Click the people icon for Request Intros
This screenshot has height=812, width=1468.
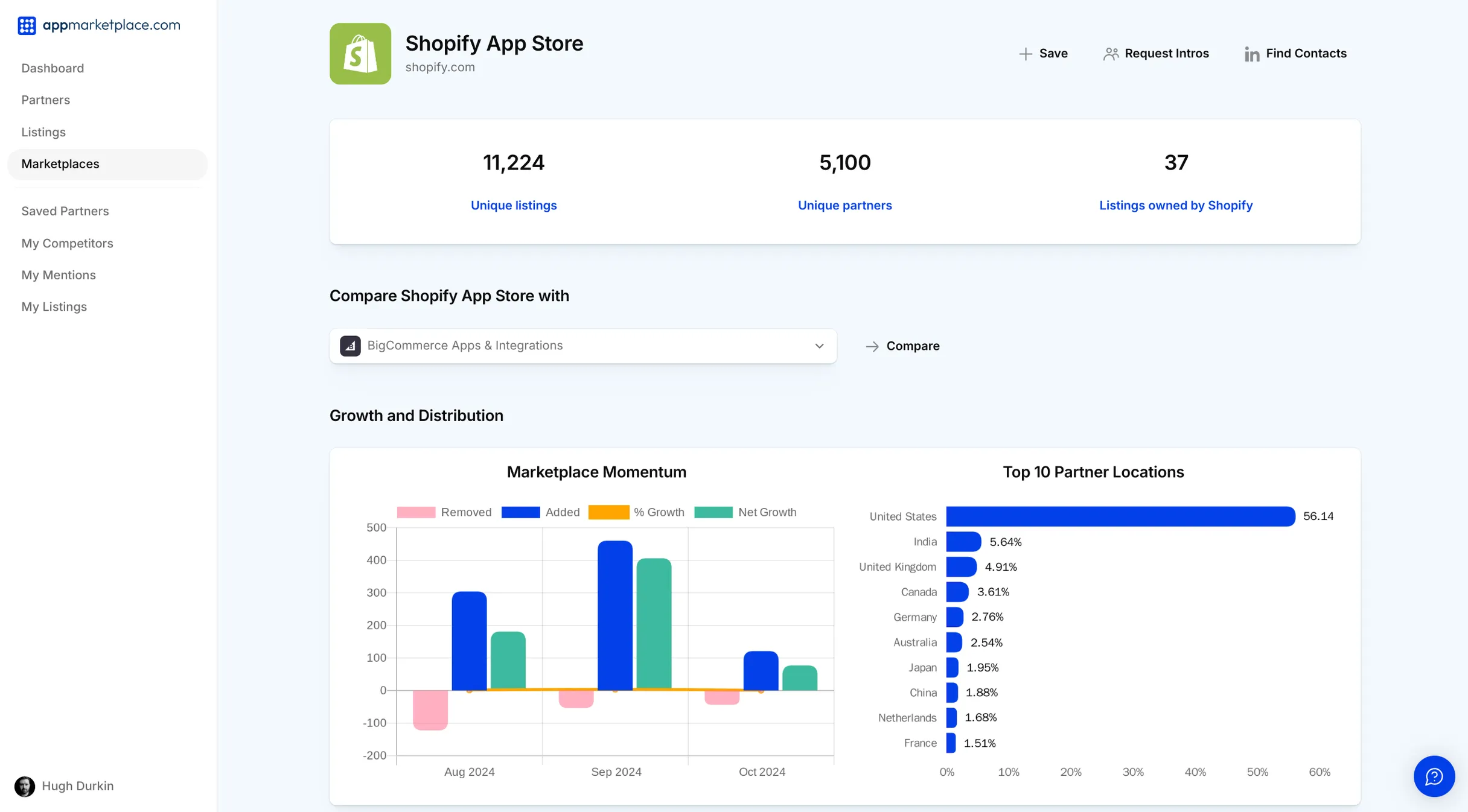click(1111, 54)
